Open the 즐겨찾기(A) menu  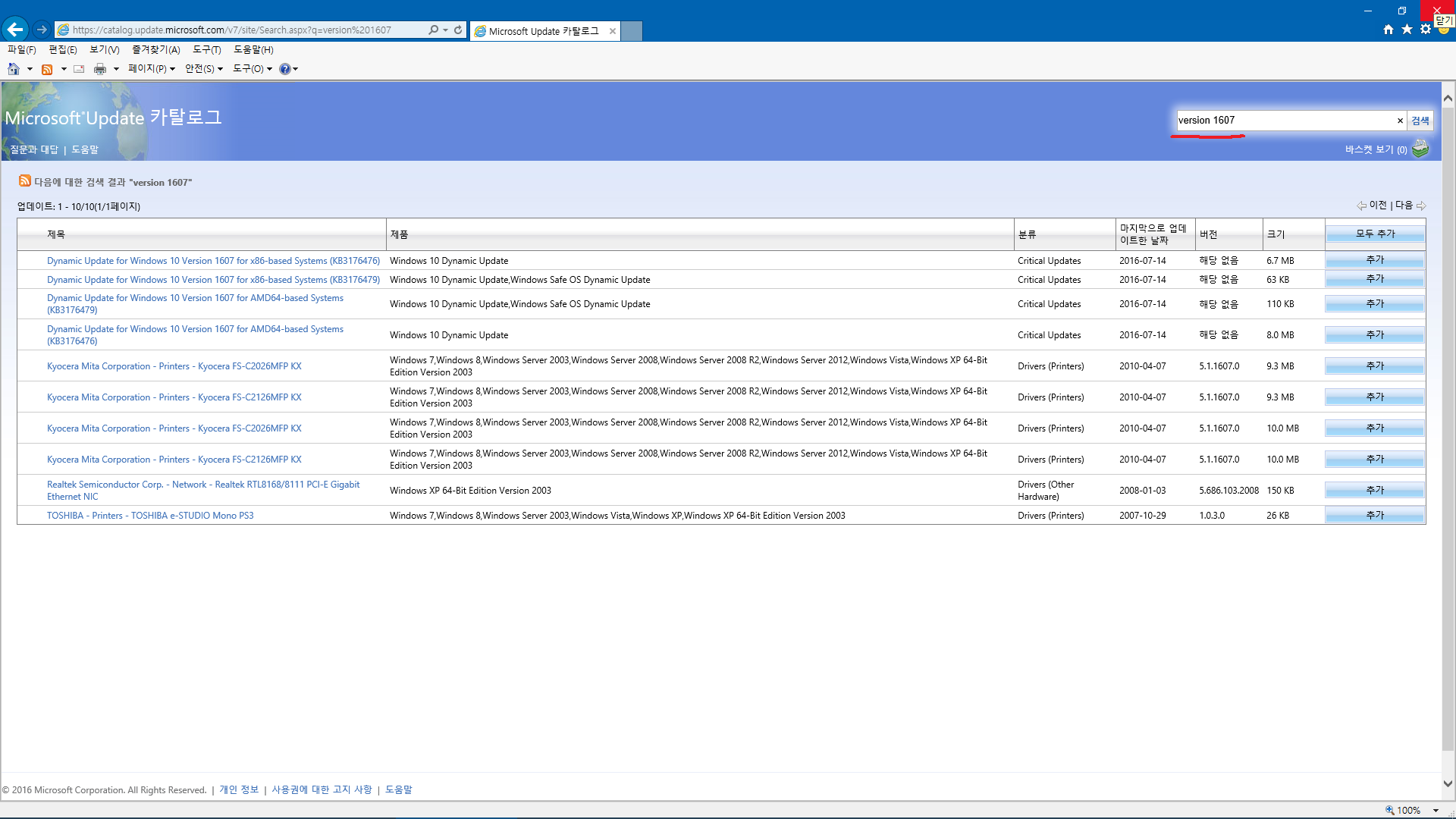point(156,50)
